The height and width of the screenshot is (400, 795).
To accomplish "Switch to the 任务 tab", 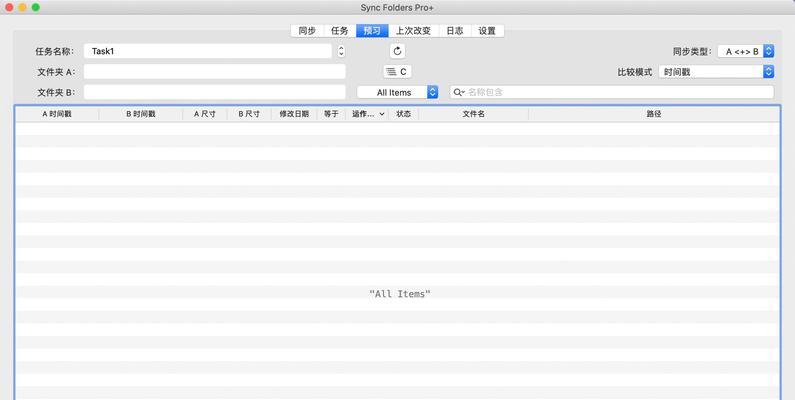I will tap(340, 31).
